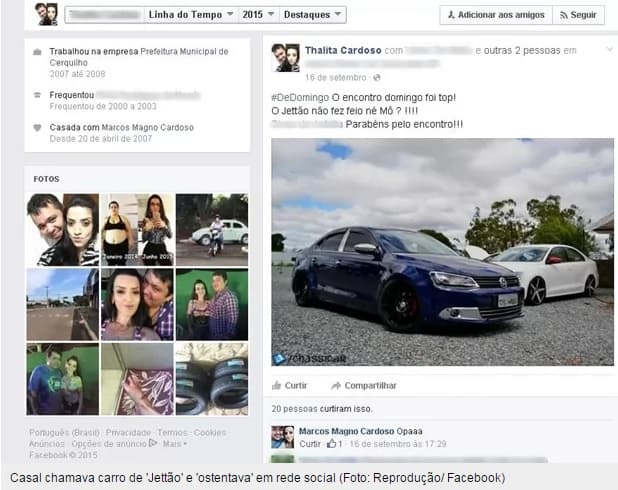
Task: Click Adicionar aos amigos button
Action: [496, 15]
